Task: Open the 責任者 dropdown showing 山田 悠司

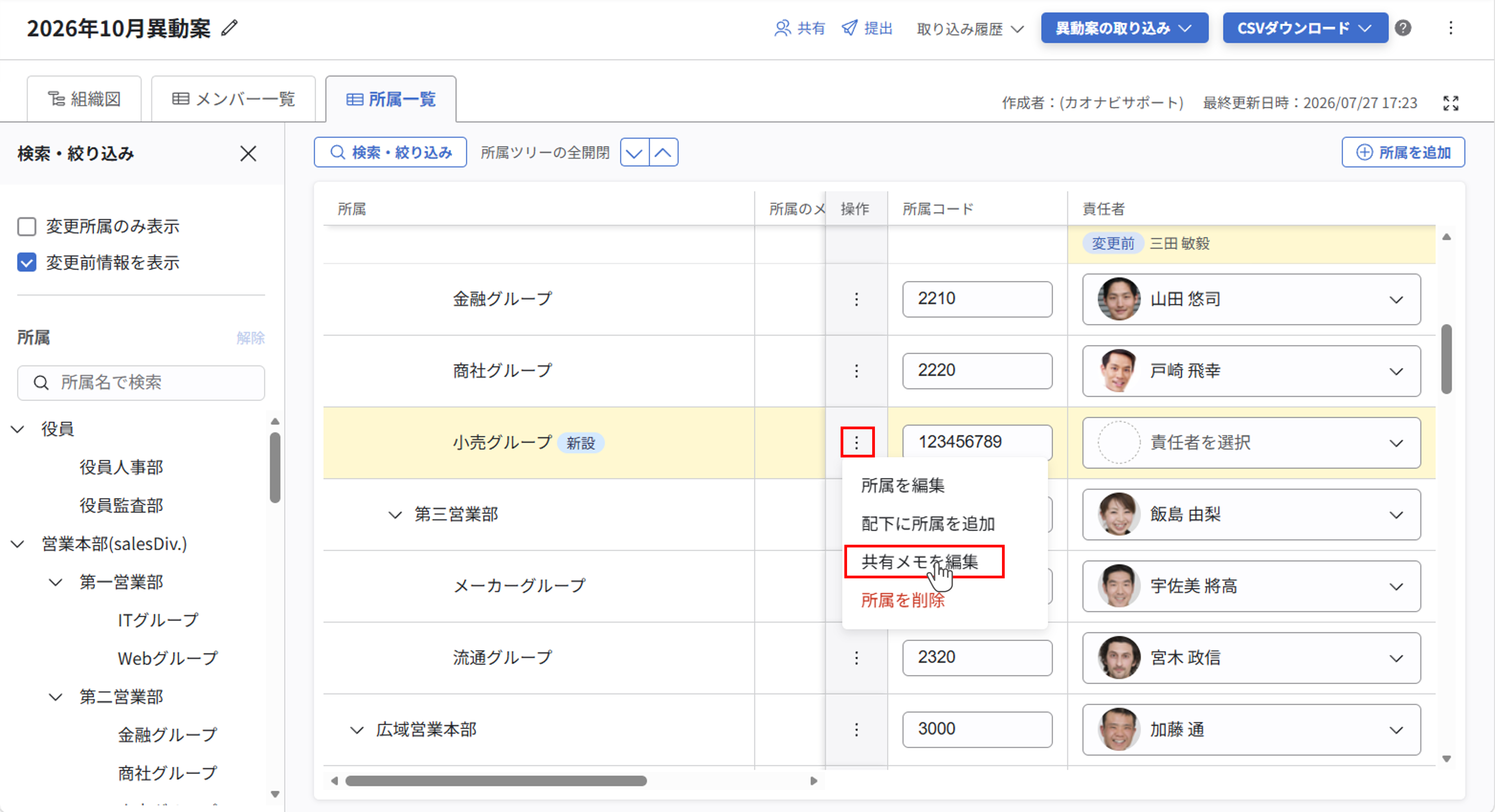Action: 1251,299
